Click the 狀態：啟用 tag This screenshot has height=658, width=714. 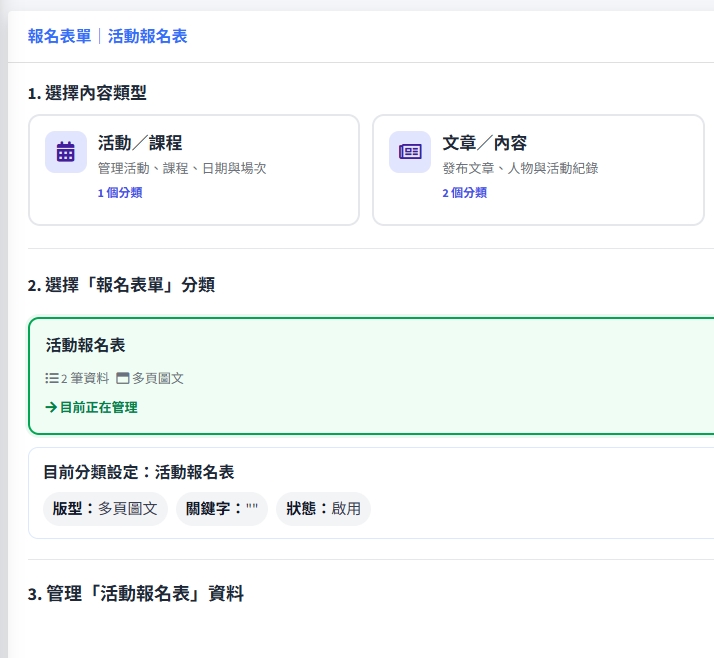tap(323, 509)
